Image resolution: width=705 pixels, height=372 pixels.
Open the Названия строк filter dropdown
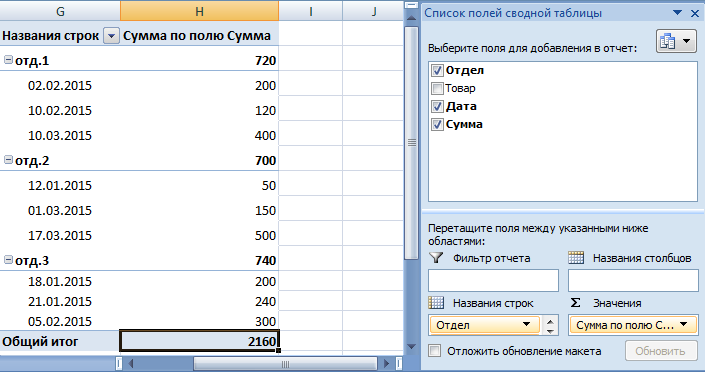(x=111, y=36)
